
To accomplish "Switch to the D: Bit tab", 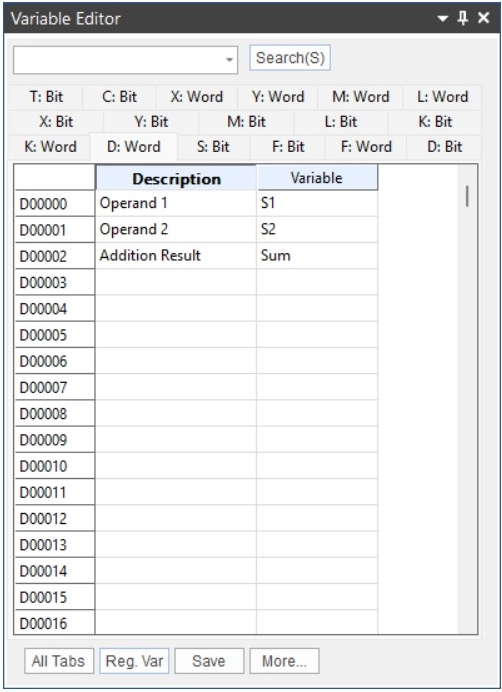I will (444, 147).
